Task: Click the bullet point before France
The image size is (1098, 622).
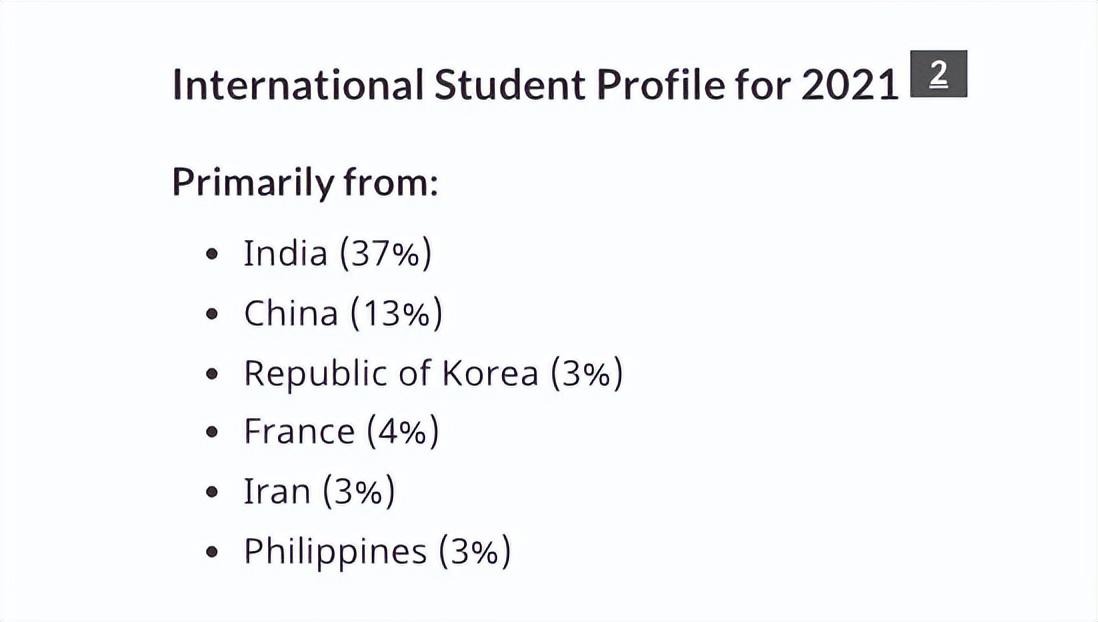Action: click(x=213, y=433)
